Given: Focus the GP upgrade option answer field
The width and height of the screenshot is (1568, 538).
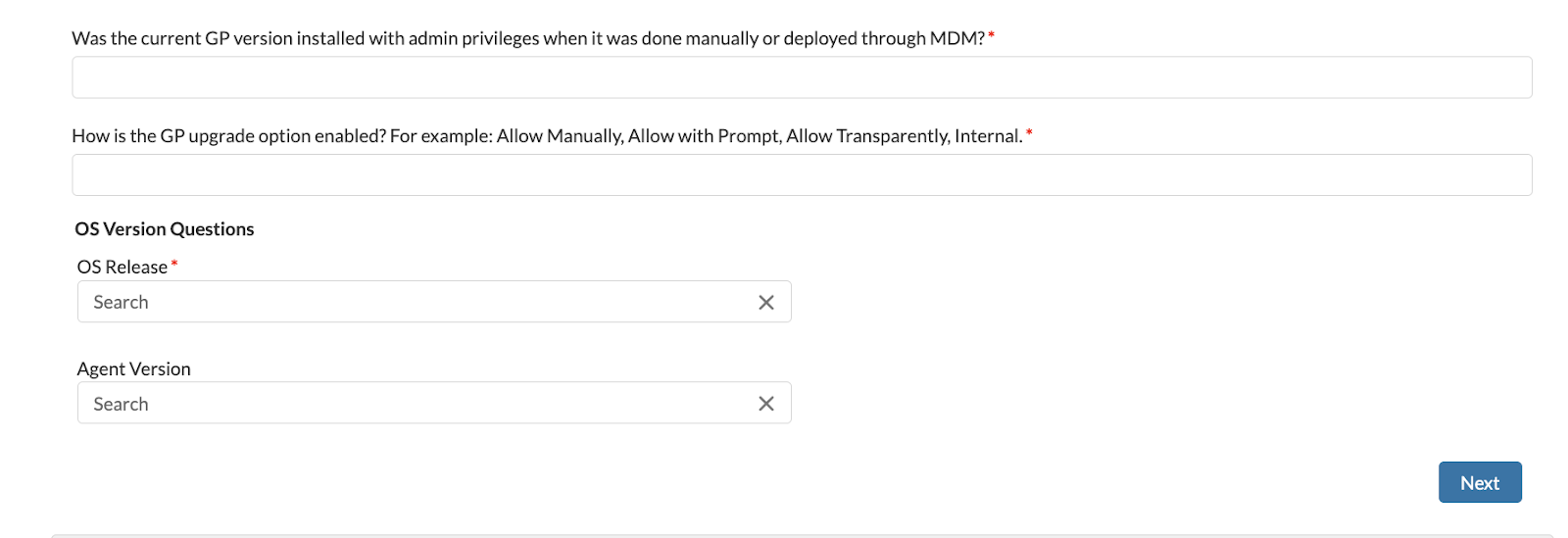Looking at the screenshot, I should click(801, 175).
